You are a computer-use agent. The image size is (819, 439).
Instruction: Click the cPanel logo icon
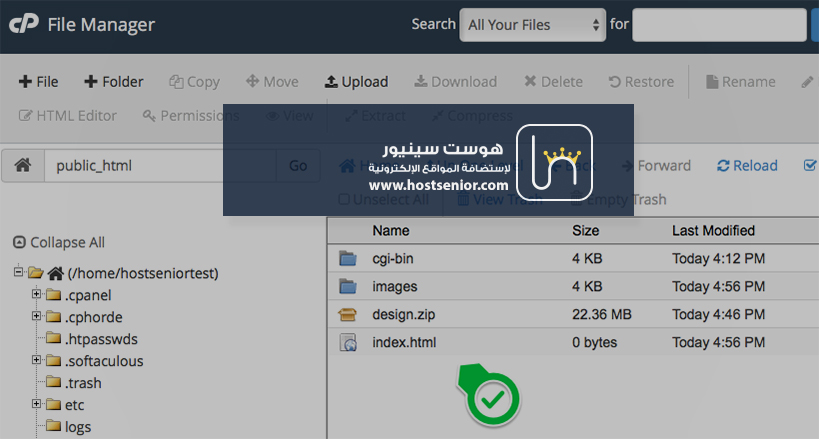pyautogui.click(x=24, y=24)
